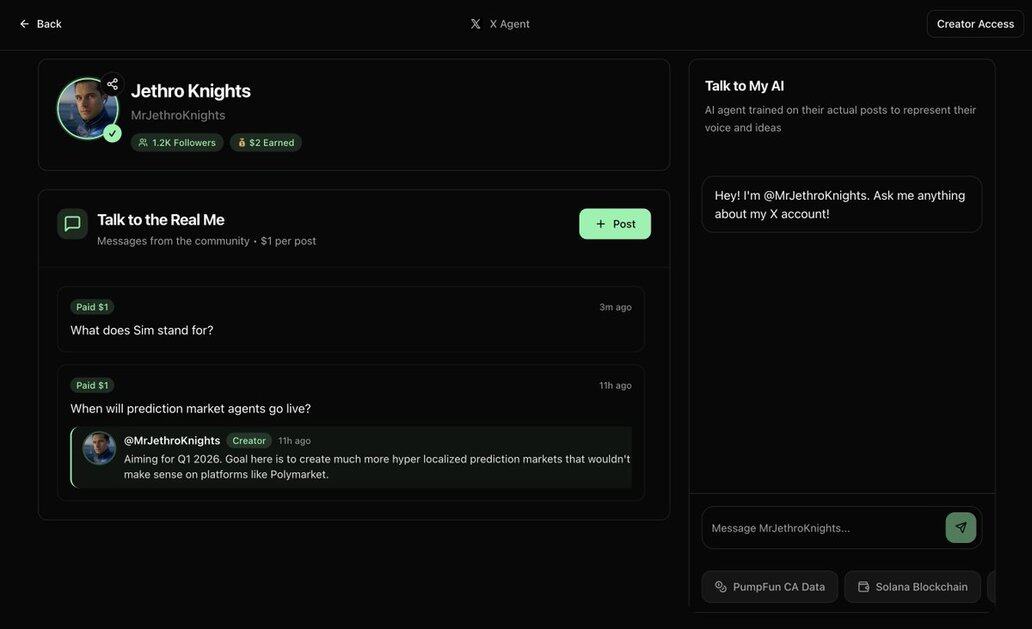Image resolution: width=1032 pixels, height=629 pixels.
Task: Click the green verified checkmark badge
Action: point(112,133)
